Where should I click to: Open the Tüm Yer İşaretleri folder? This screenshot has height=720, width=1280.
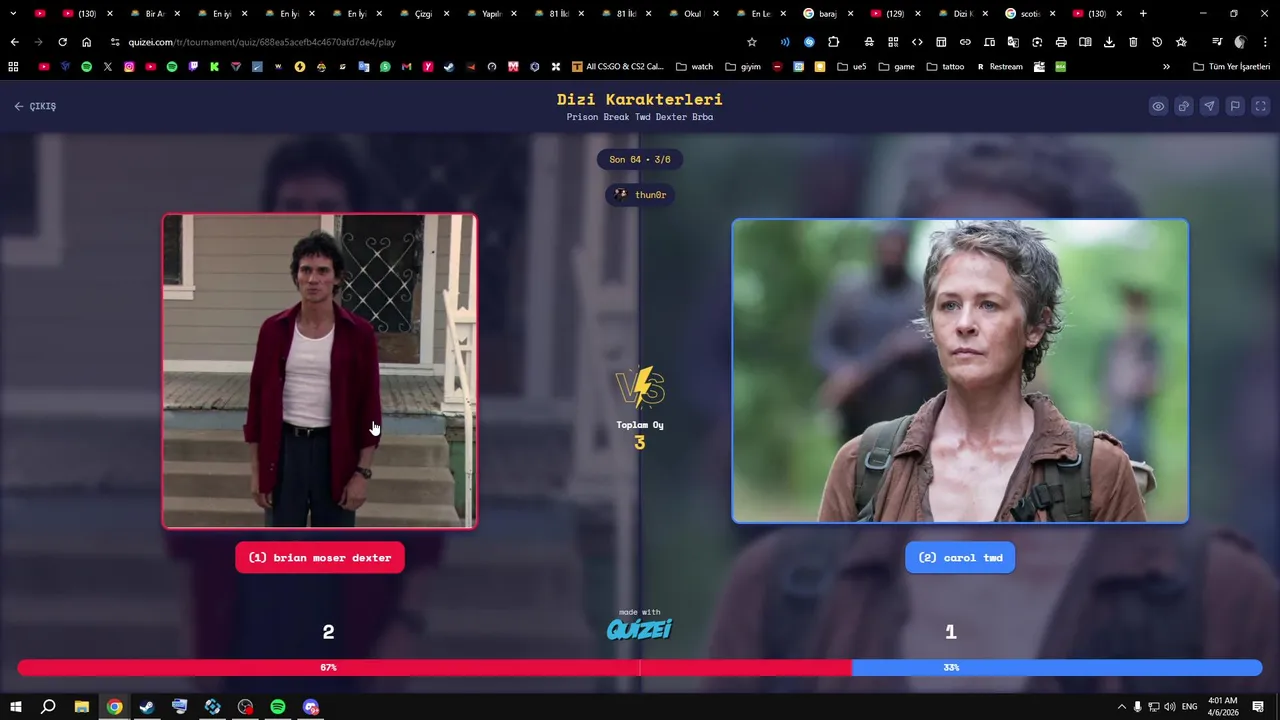(1232, 67)
